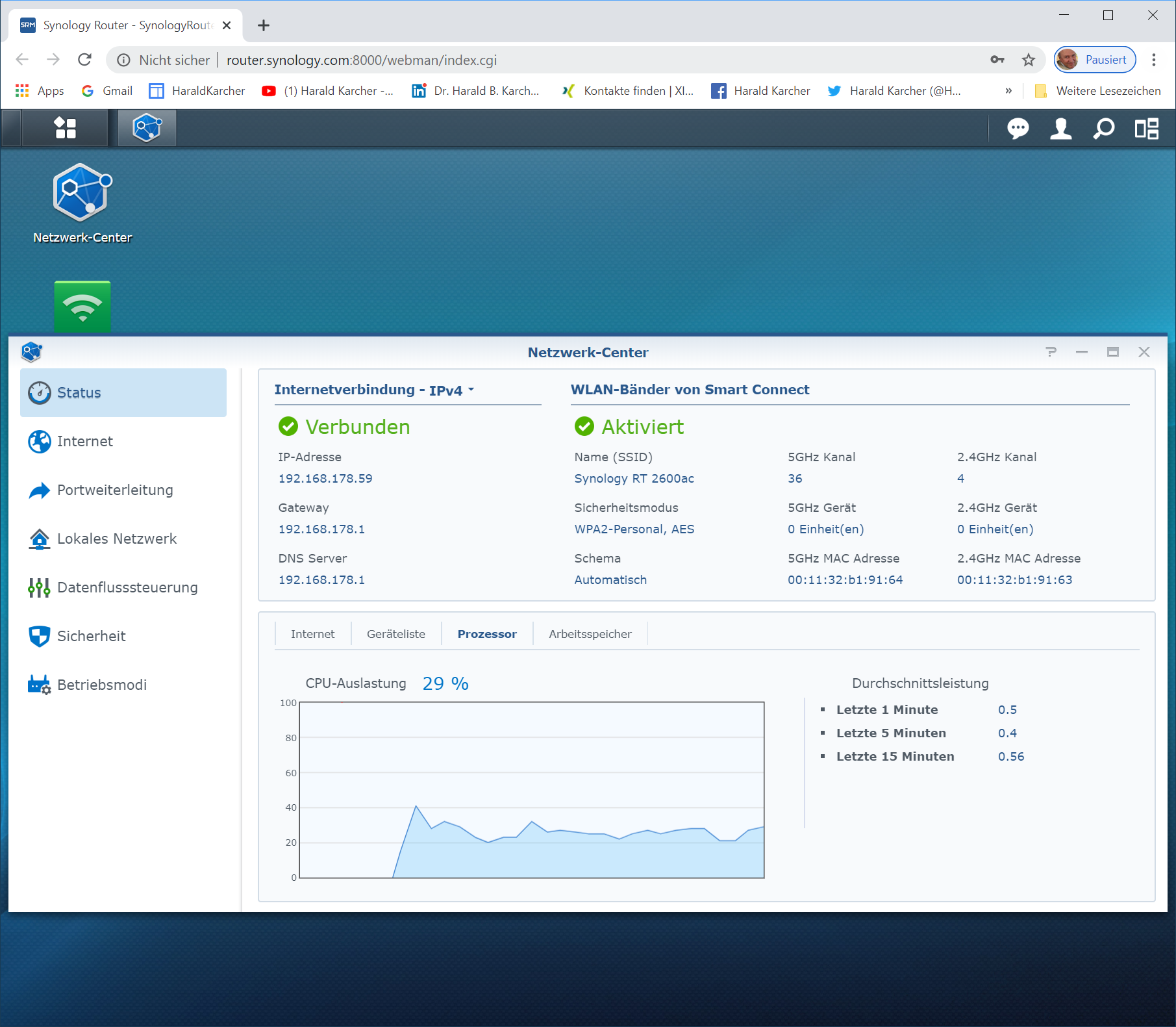This screenshot has height=1027, width=1176.
Task: Switch to the Arbeitsspeicher tab
Action: tap(590, 634)
